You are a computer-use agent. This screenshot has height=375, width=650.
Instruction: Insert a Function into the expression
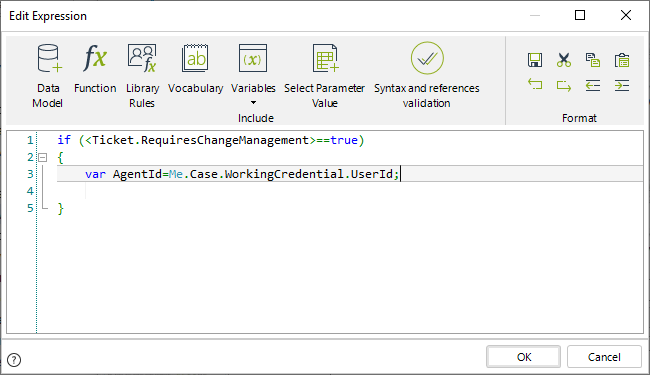[x=95, y=69]
